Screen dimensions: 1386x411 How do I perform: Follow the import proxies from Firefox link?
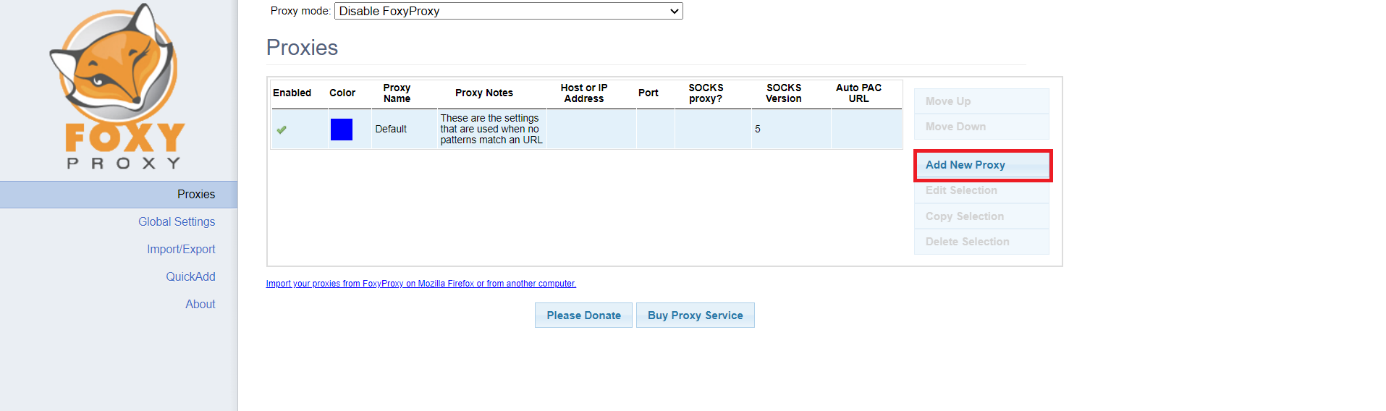420,284
